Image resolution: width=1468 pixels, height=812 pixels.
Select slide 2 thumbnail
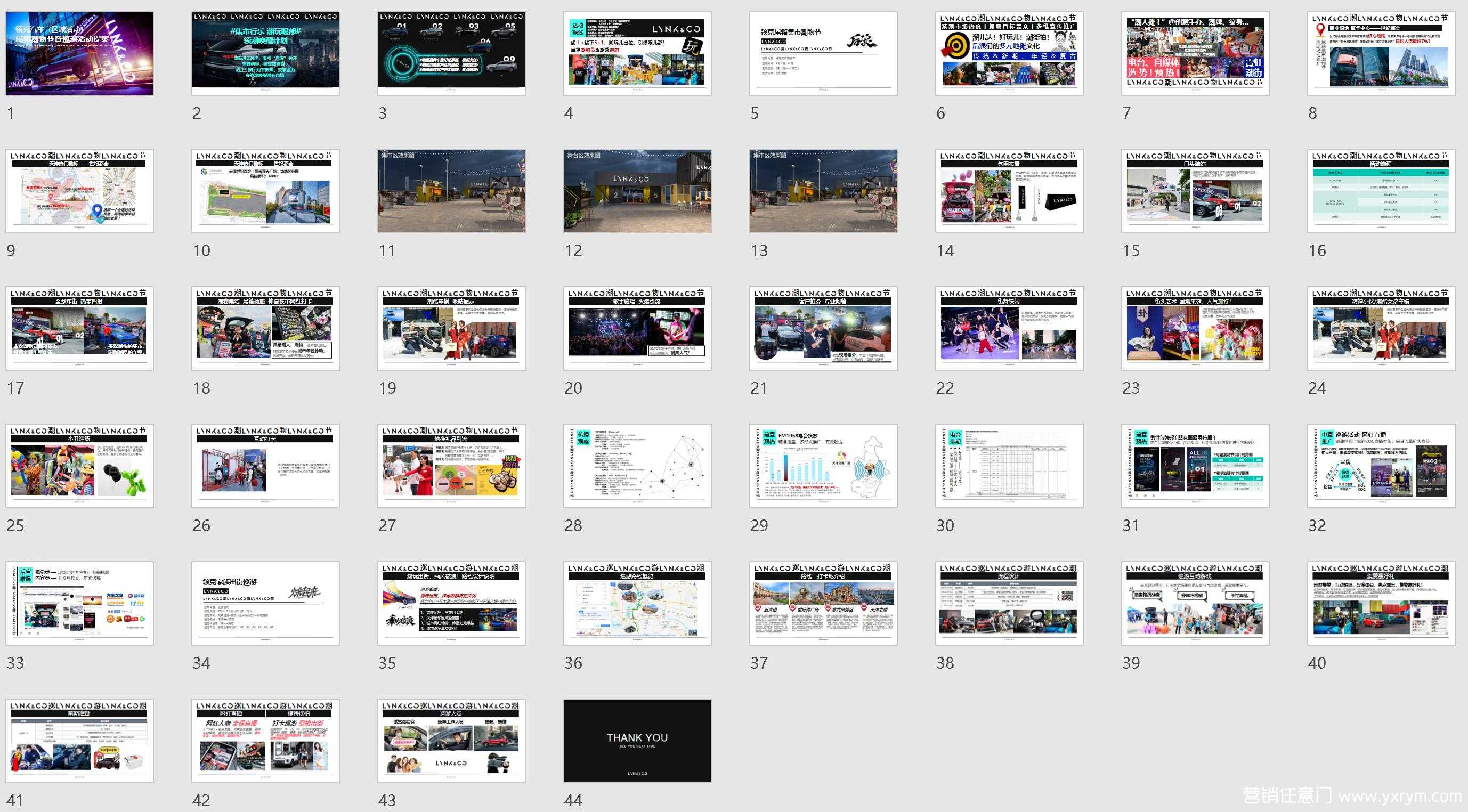tap(265, 54)
